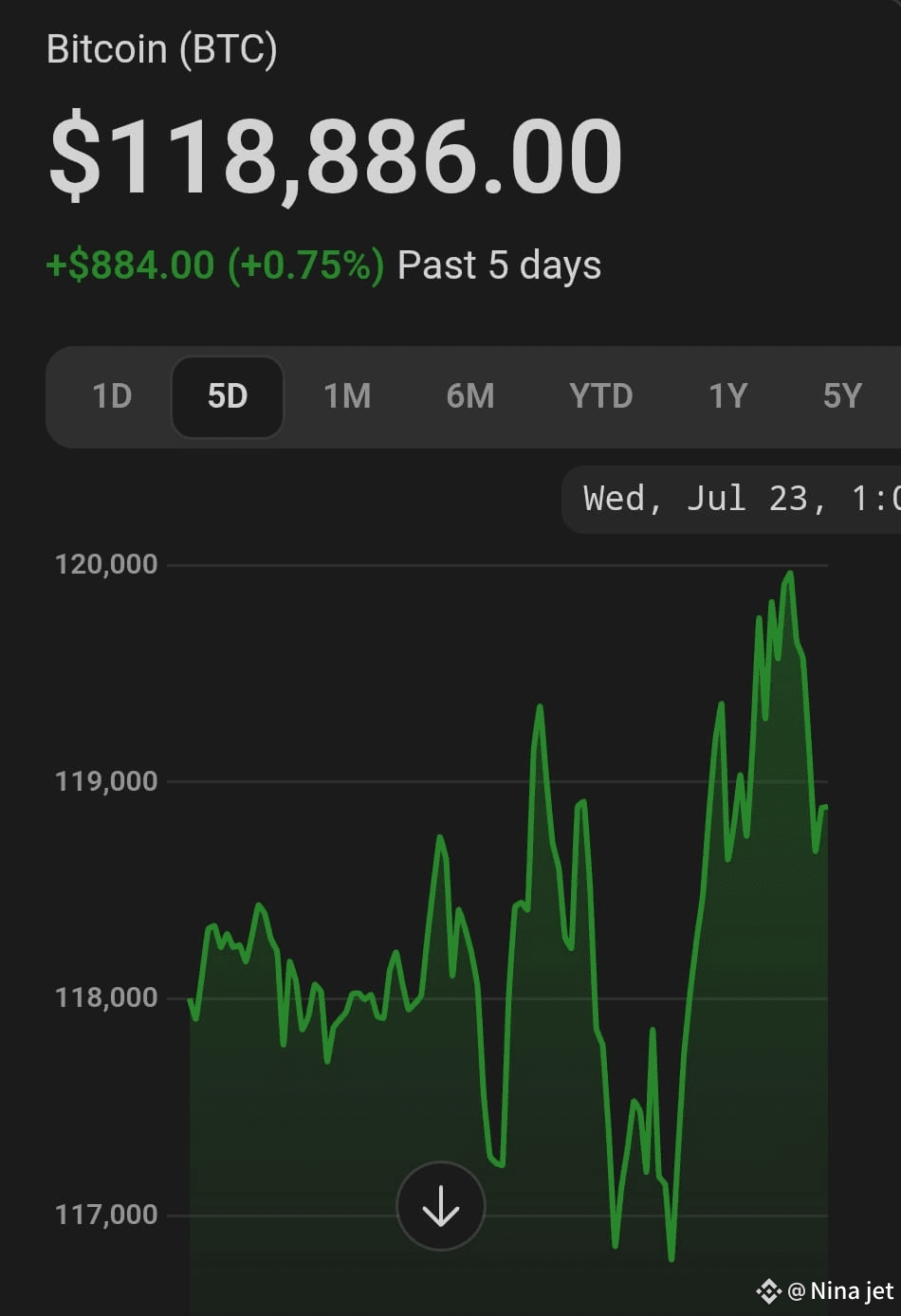The image size is (901, 1316).
Task: Click the Wed, Jul 23 date tooltip
Action: pos(731,499)
